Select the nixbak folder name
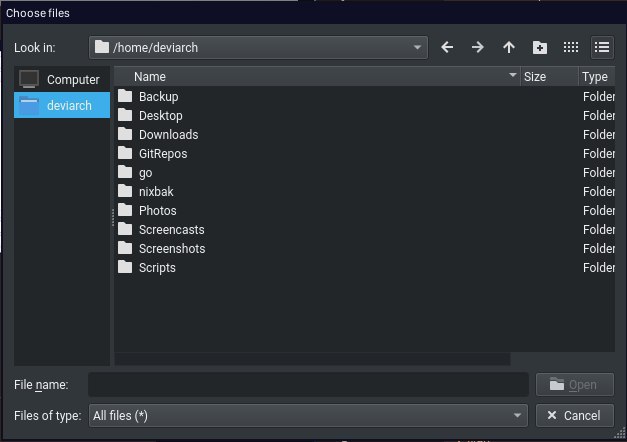Viewport: 627px width, 442px height. pyautogui.click(x=156, y=192)
